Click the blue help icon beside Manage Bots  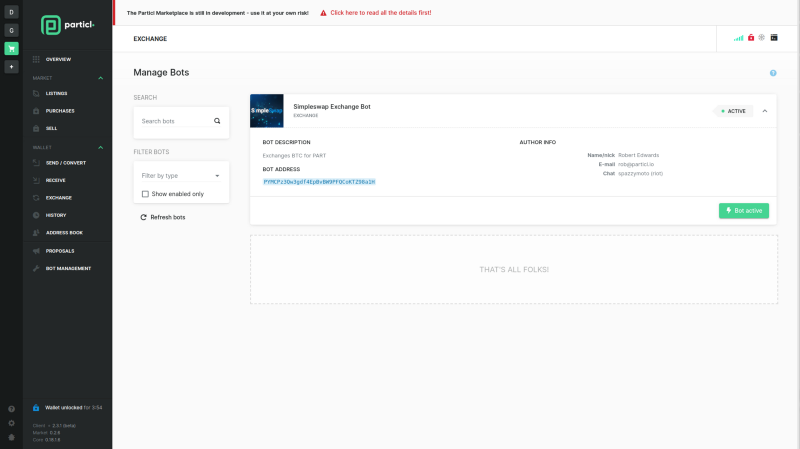tap(773, 73)
